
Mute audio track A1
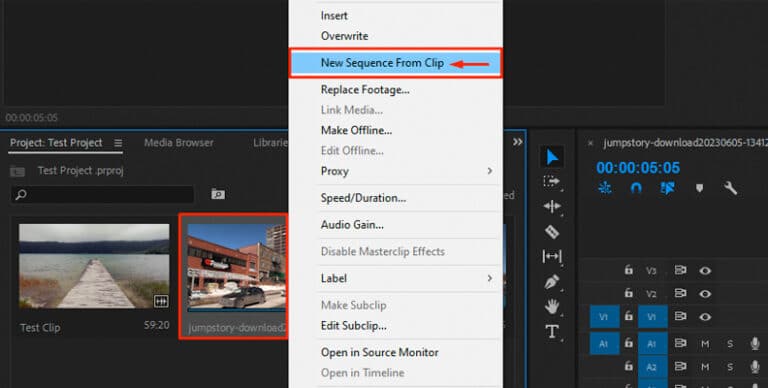point(705,344)
